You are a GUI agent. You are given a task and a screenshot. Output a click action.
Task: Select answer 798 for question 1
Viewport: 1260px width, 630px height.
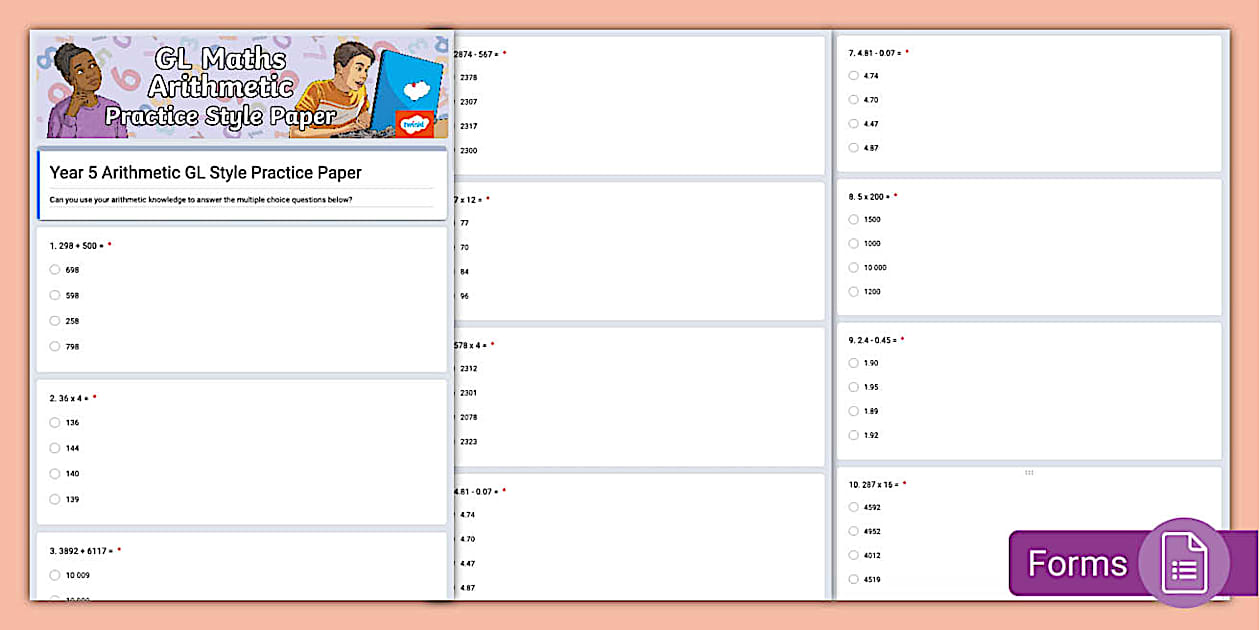55,345
